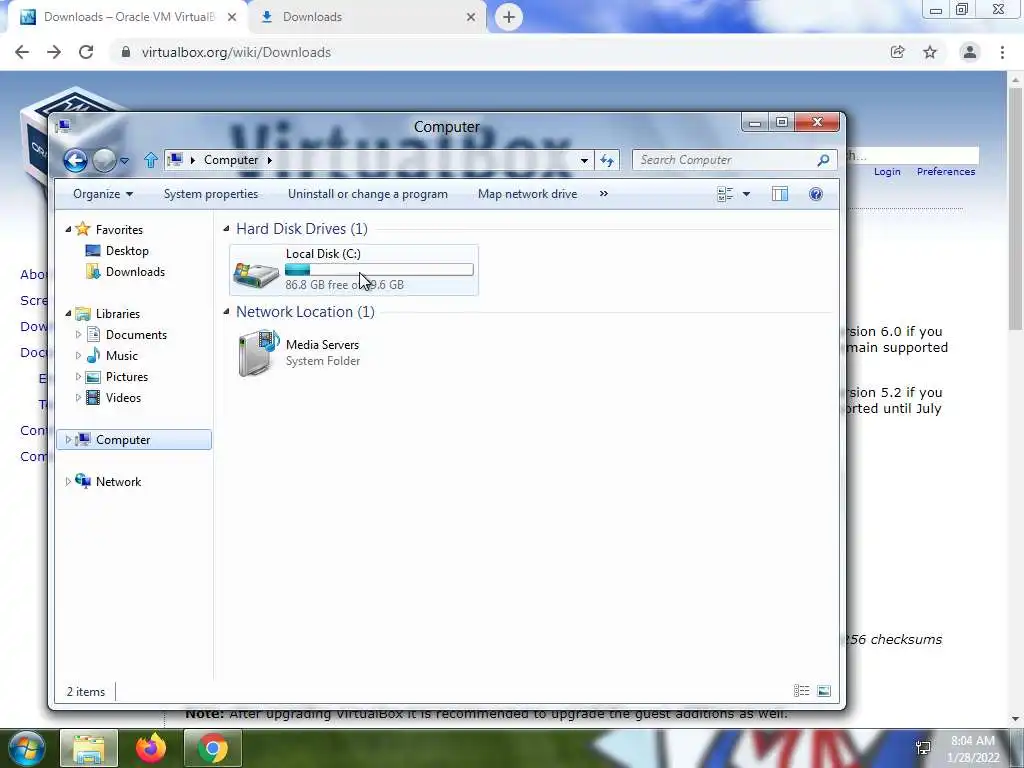Click Chrome page vertical scrollbar
1024x768 pixels.
point(1015,209)
